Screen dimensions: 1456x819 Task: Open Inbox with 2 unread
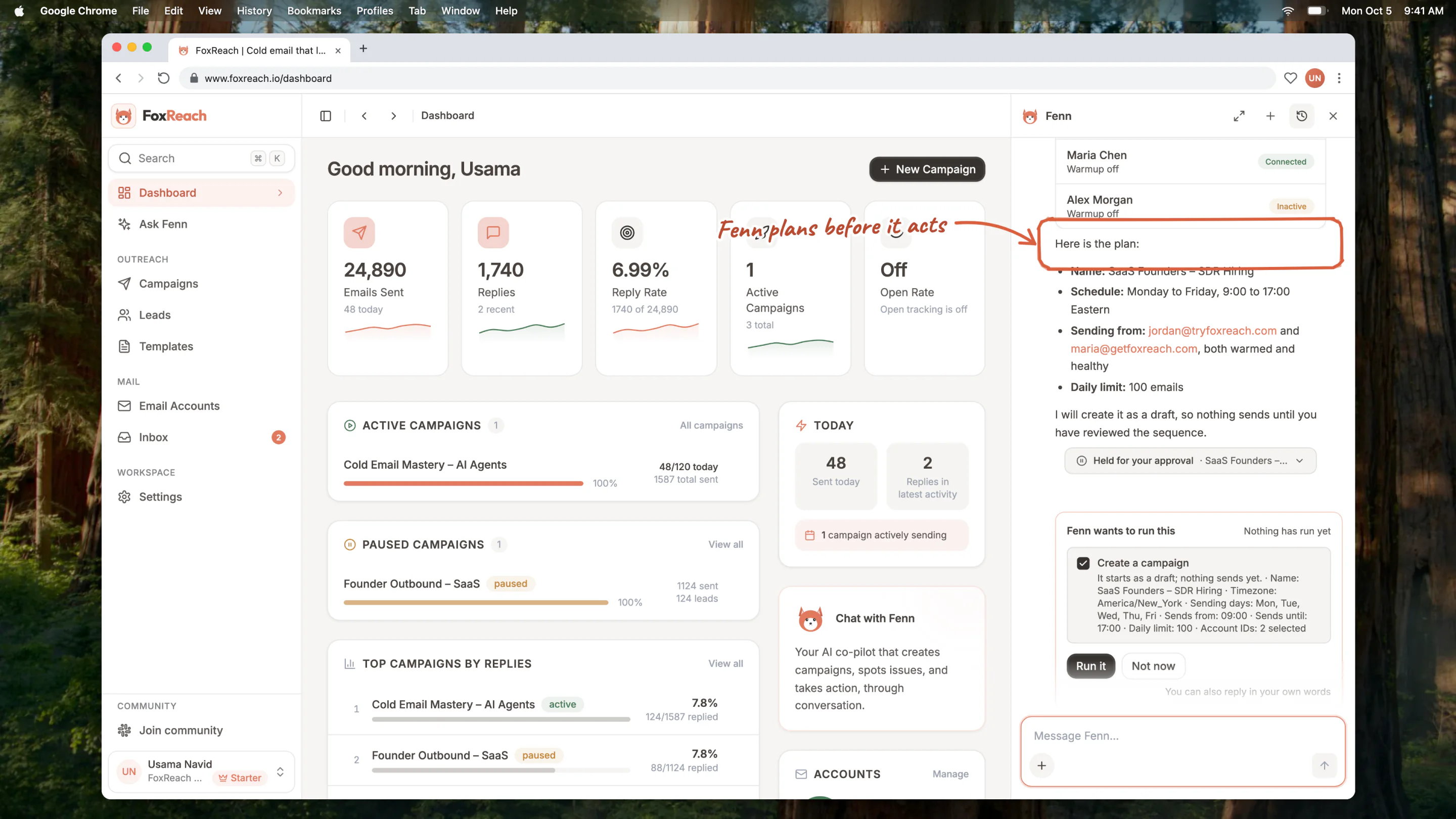201,437
